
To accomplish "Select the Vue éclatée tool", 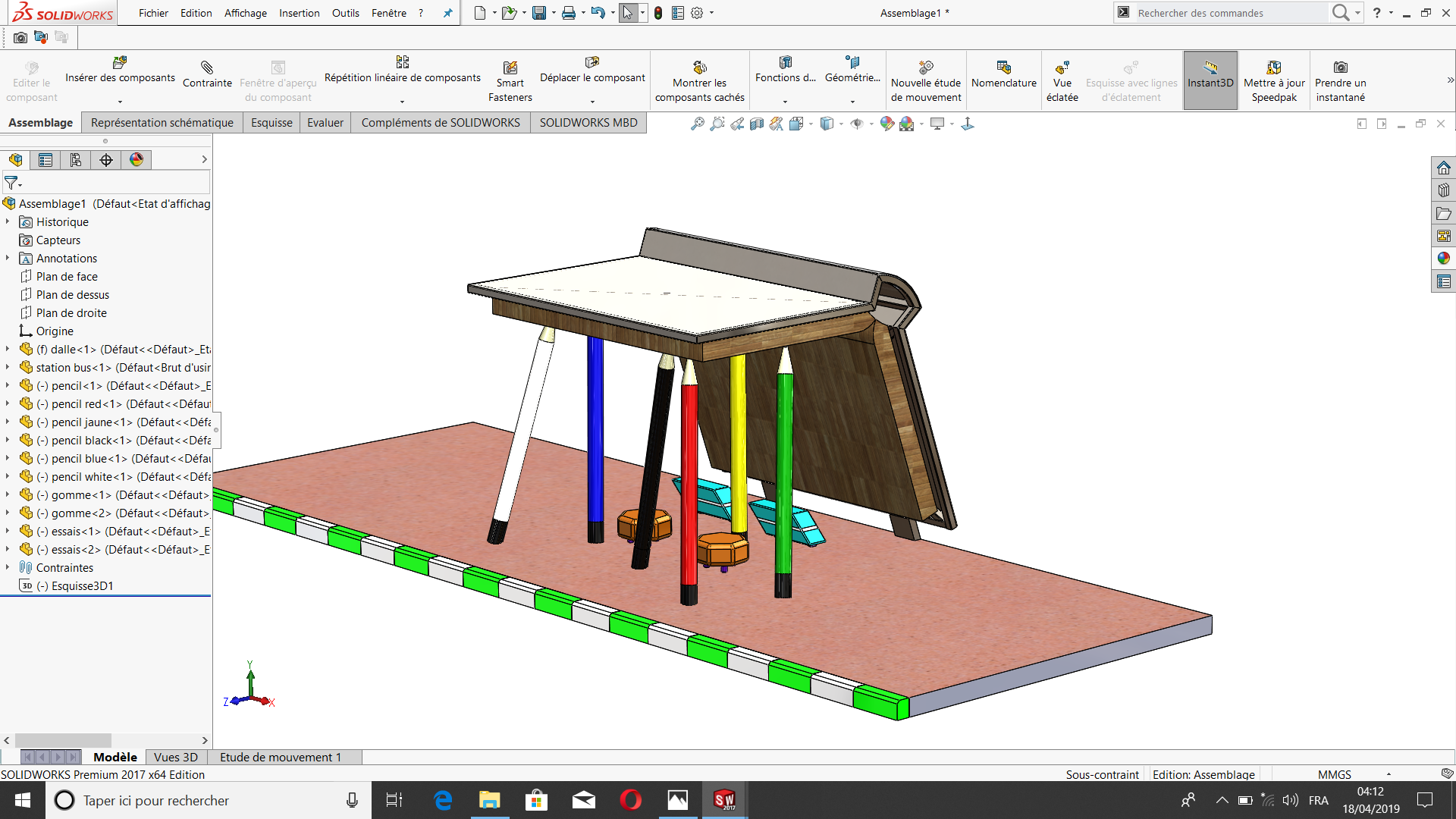I will [1062, 67].
